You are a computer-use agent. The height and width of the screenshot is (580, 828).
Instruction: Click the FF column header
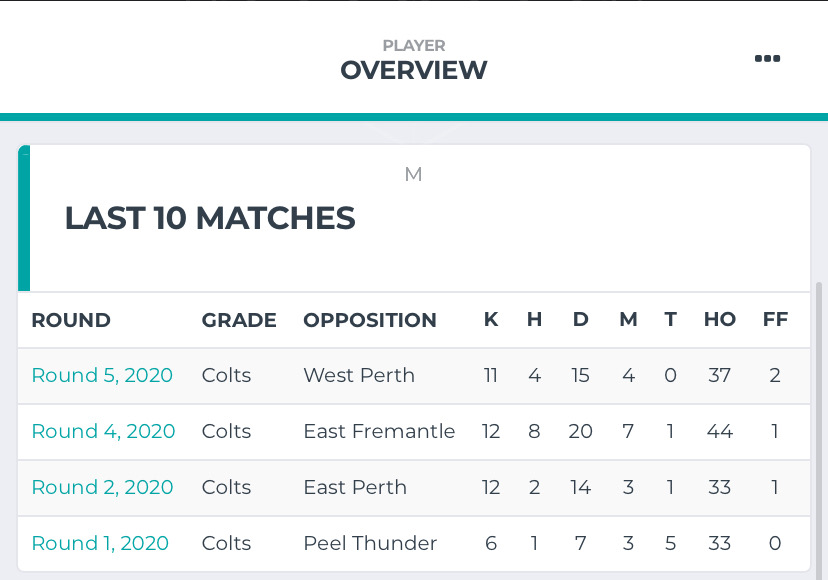pyautogui.click(x=775, y=320)
